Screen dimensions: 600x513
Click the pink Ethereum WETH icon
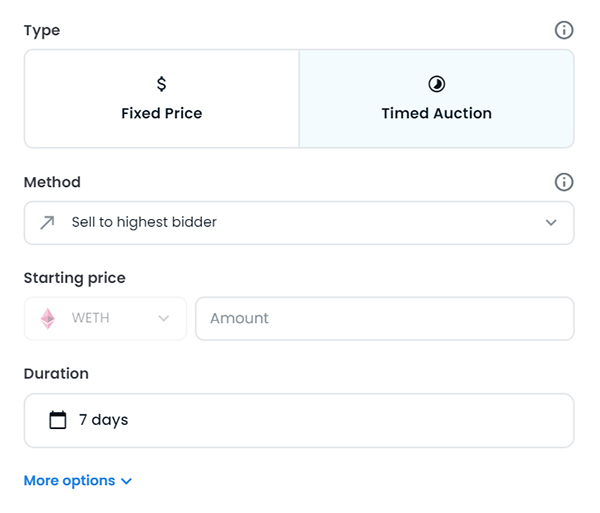tap(48, 319)
